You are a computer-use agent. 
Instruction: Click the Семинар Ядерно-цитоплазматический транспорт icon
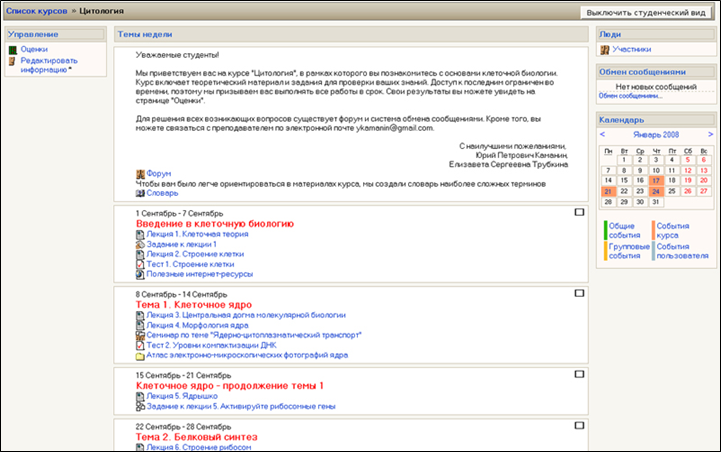(140, 336)
